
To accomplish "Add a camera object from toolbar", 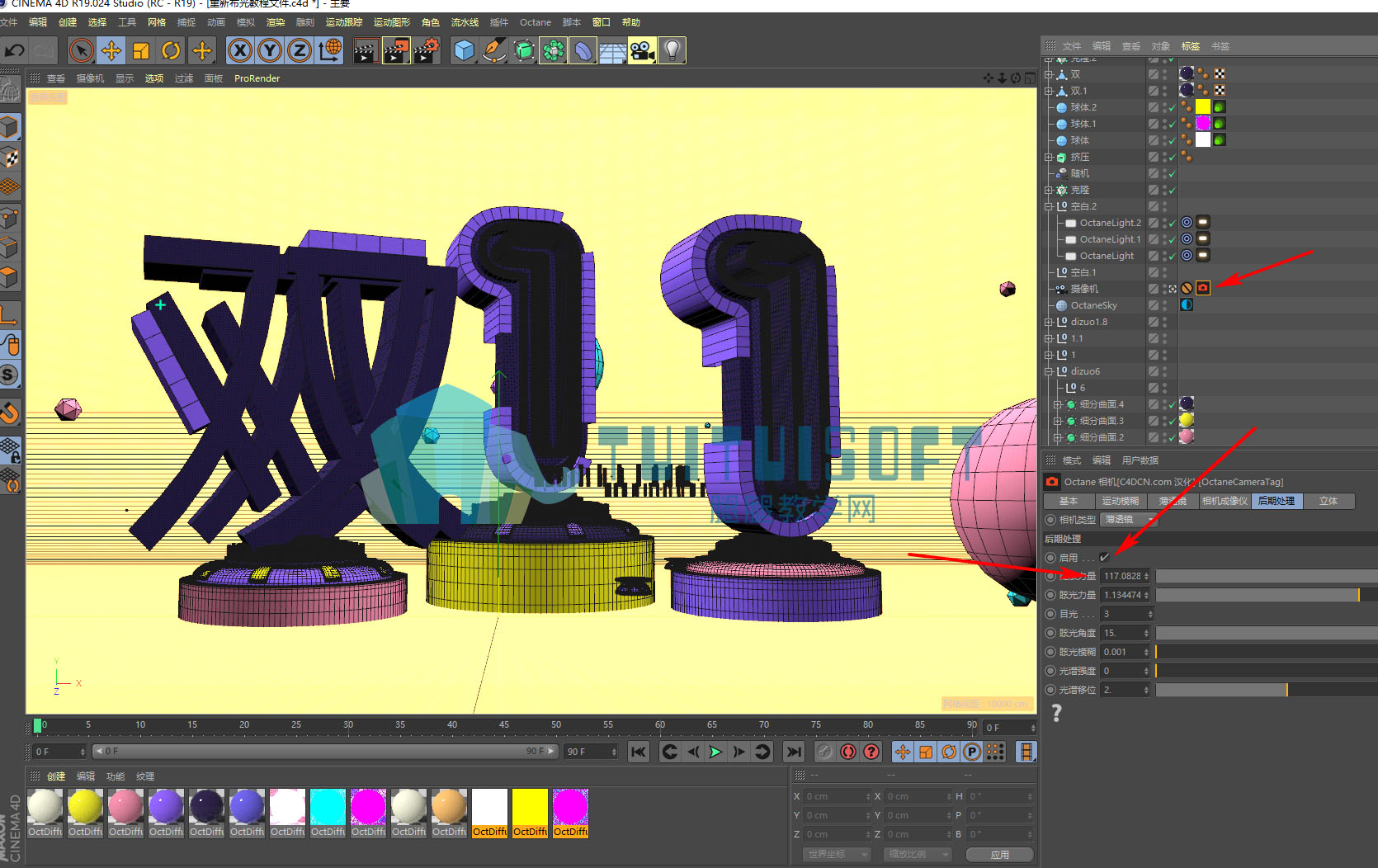I will pos(642,50).
